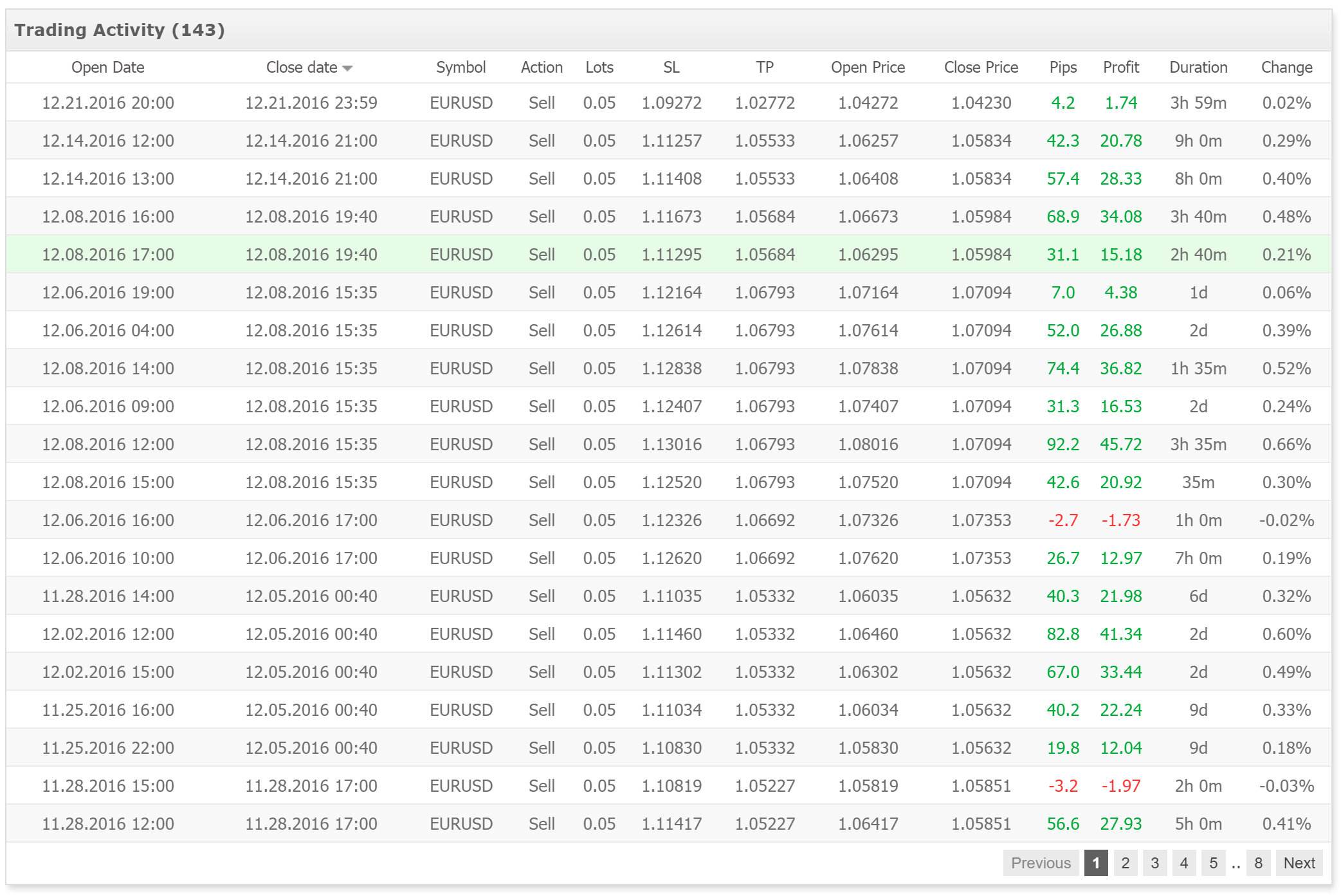Click profit value 12.97

point(1121,558)
